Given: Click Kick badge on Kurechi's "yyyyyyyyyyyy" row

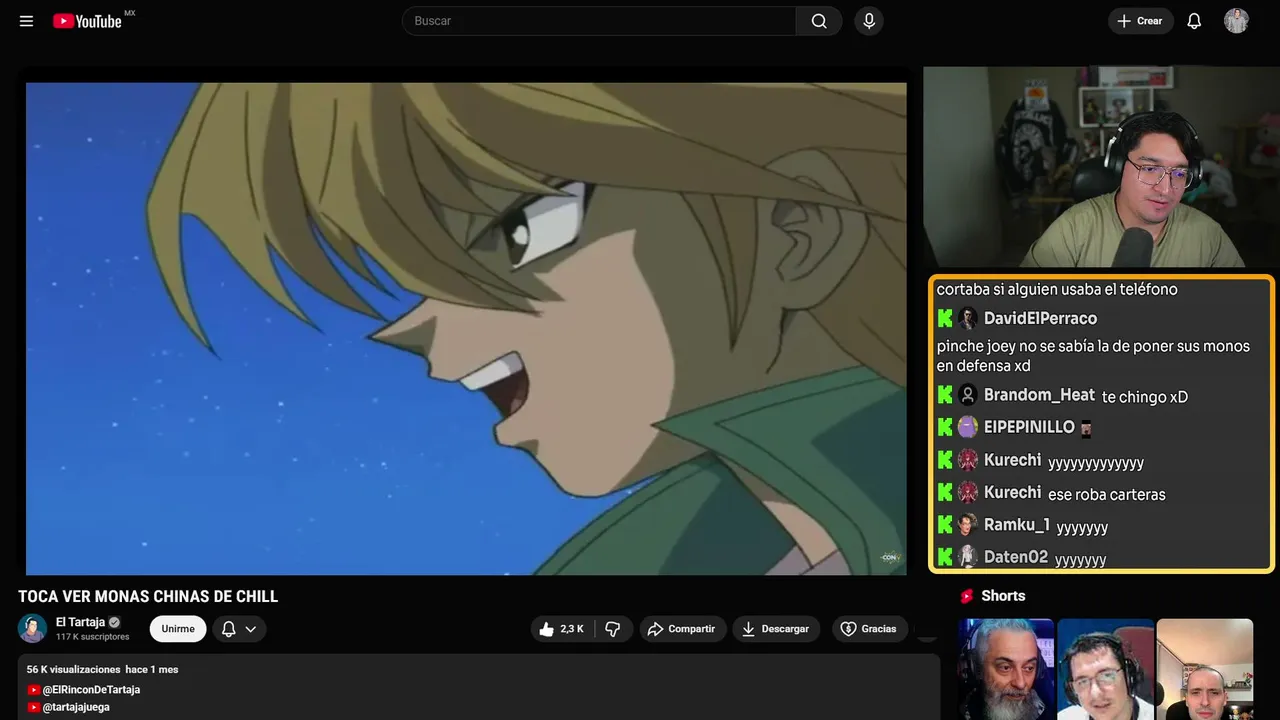Looking at the screenshot, I should [x=945, y=460].
